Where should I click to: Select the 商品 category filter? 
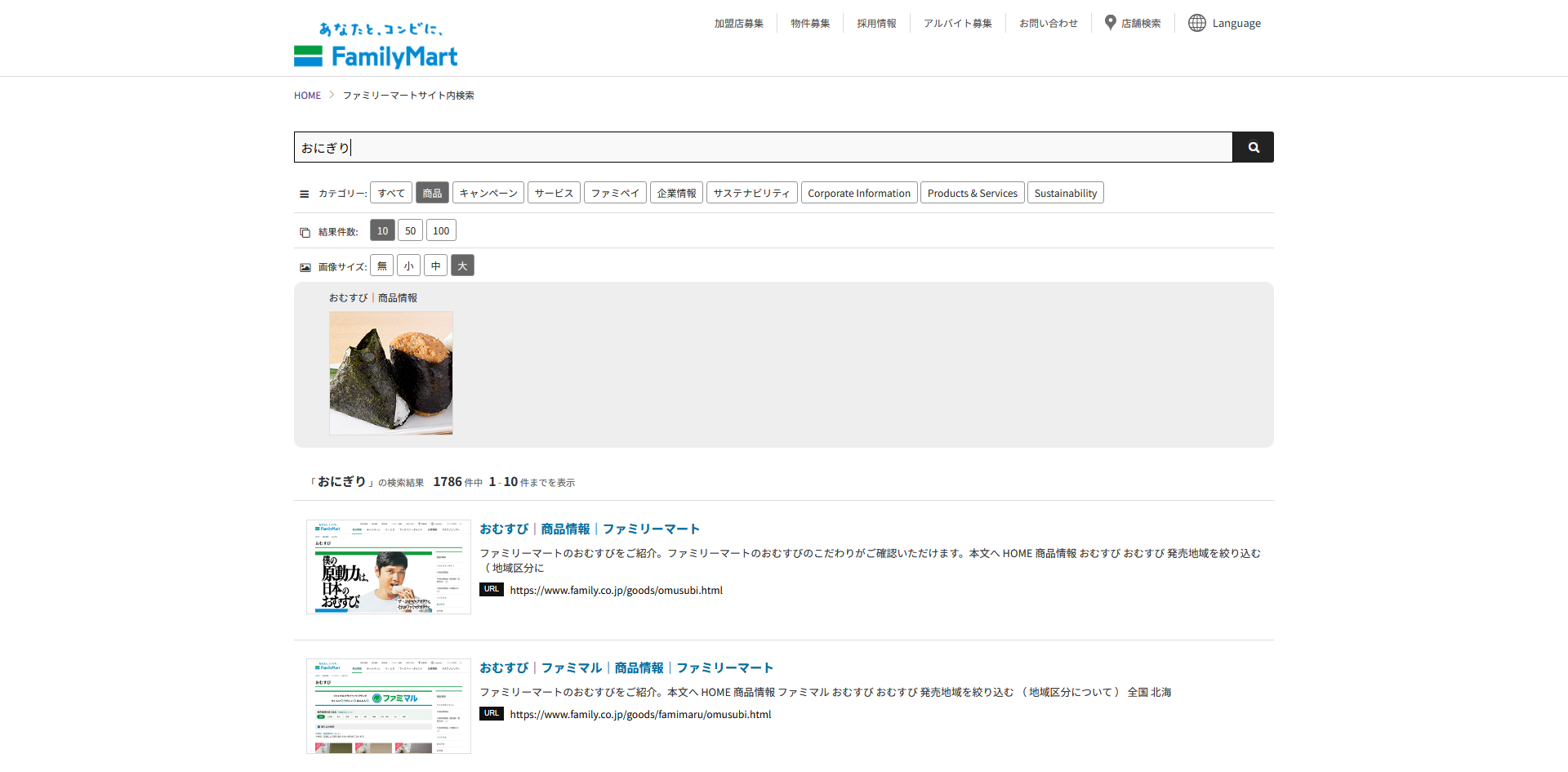point(432,193)
